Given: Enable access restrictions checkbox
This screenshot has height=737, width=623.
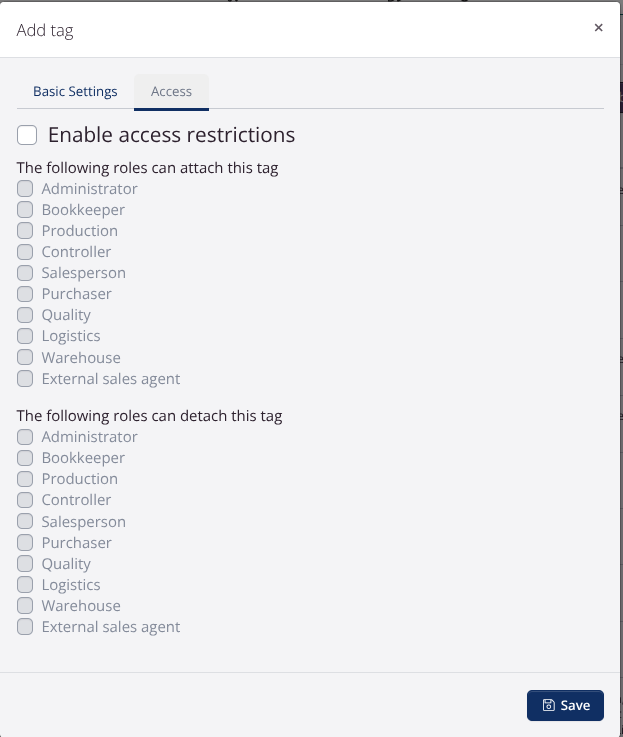Looking at the screenshot, I should (x=27, y=135).
